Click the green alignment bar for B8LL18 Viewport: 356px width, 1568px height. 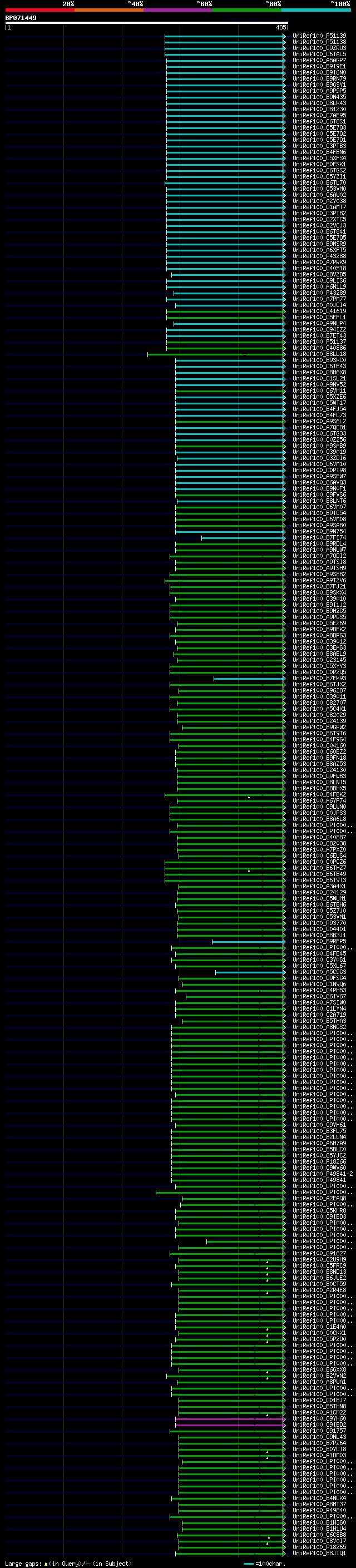tap(216, 354)
